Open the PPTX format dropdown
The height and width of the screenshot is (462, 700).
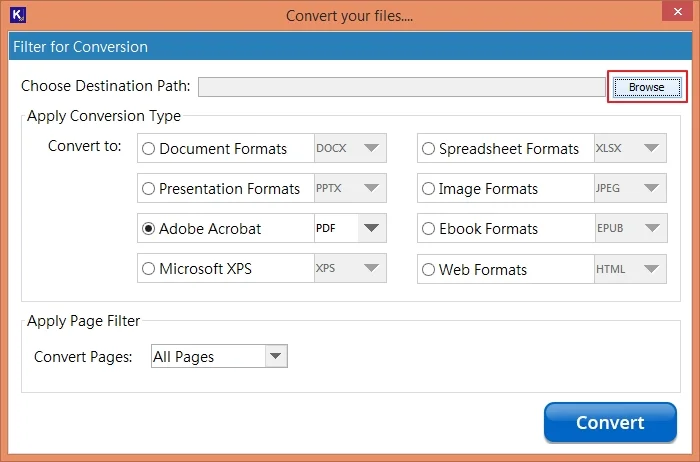(x=350, y=188)
